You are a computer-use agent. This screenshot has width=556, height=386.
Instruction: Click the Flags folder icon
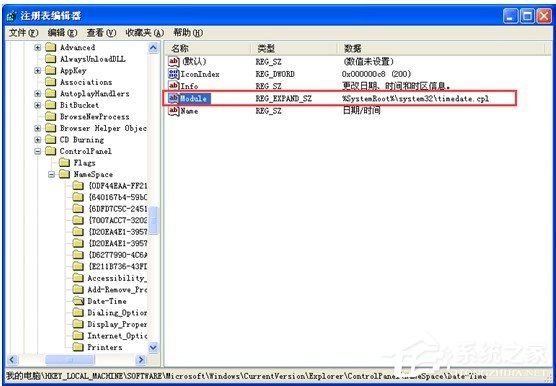click(x=65, y=163)
